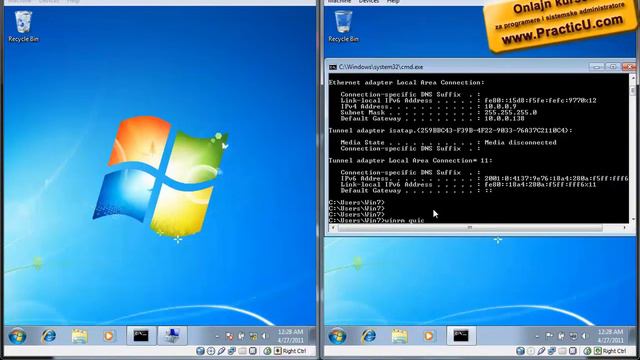Start Windows Media Player in the left VM
640x360 pixels.
109,336
